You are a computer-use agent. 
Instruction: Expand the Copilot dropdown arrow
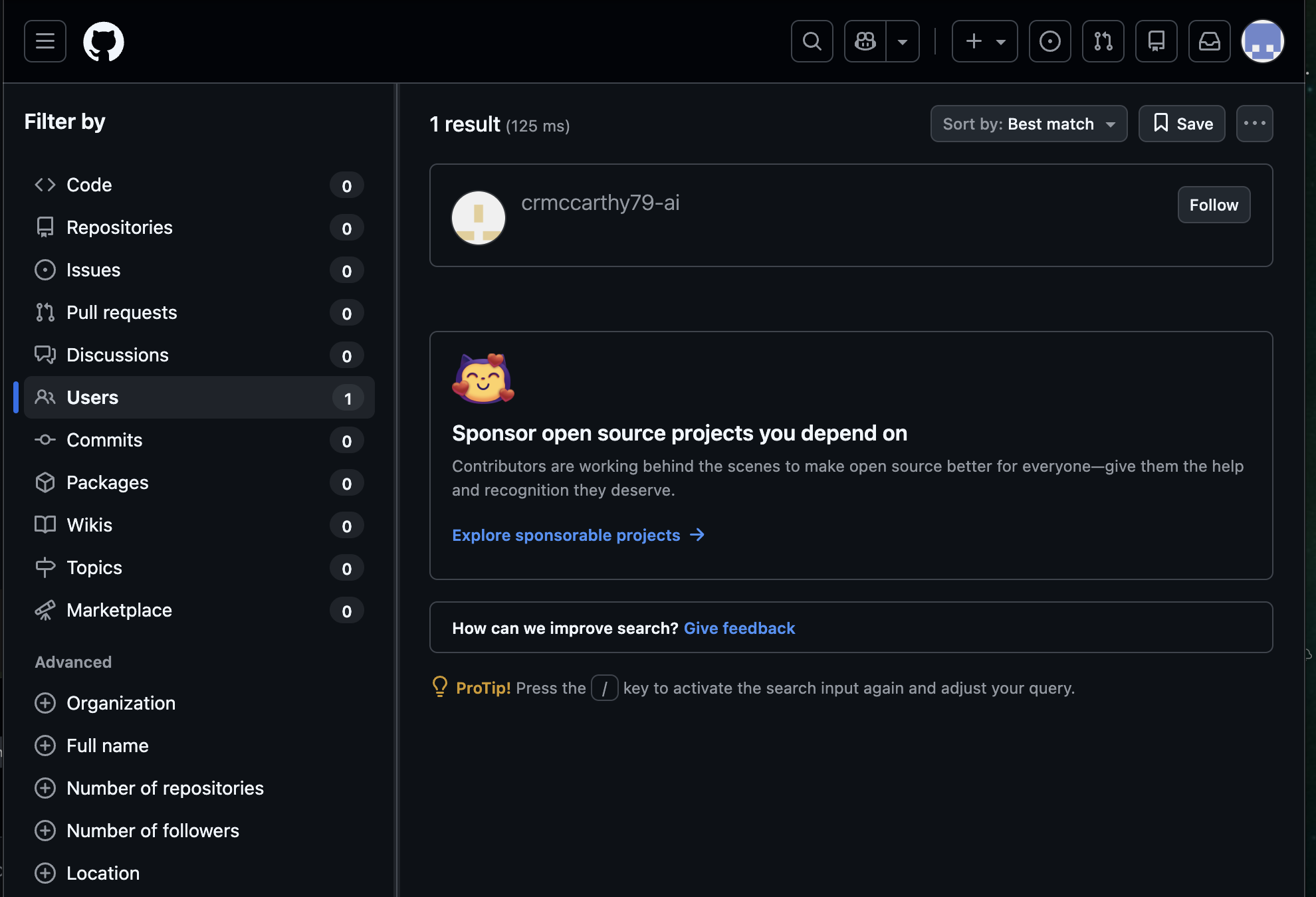click(x=903, y=41)
